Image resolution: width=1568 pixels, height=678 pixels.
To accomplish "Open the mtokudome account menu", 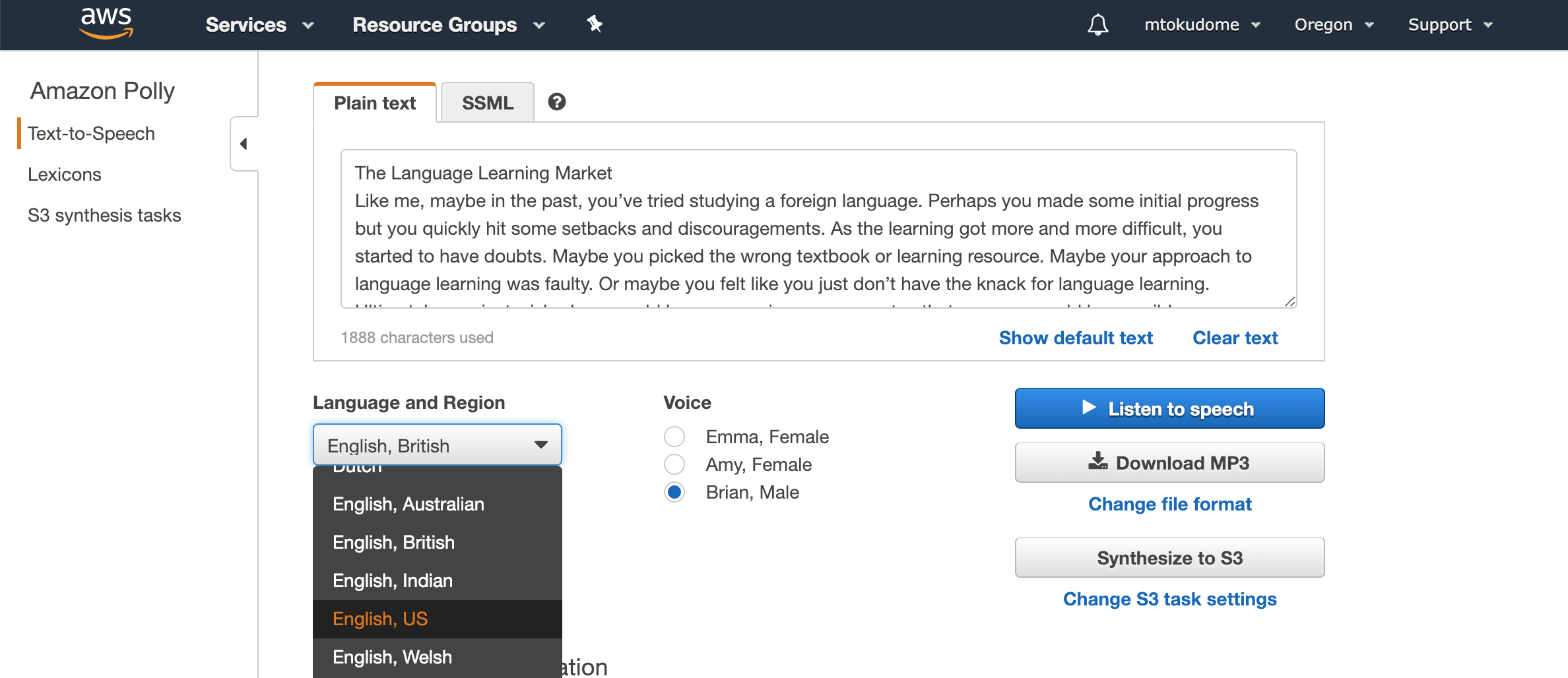I will [1202, 25].
